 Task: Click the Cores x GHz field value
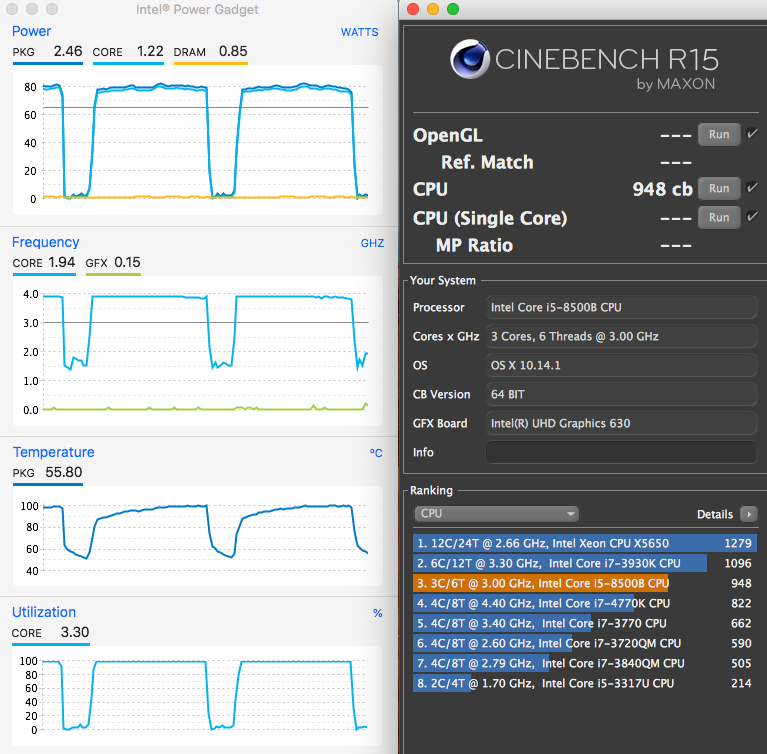point(621,336)
